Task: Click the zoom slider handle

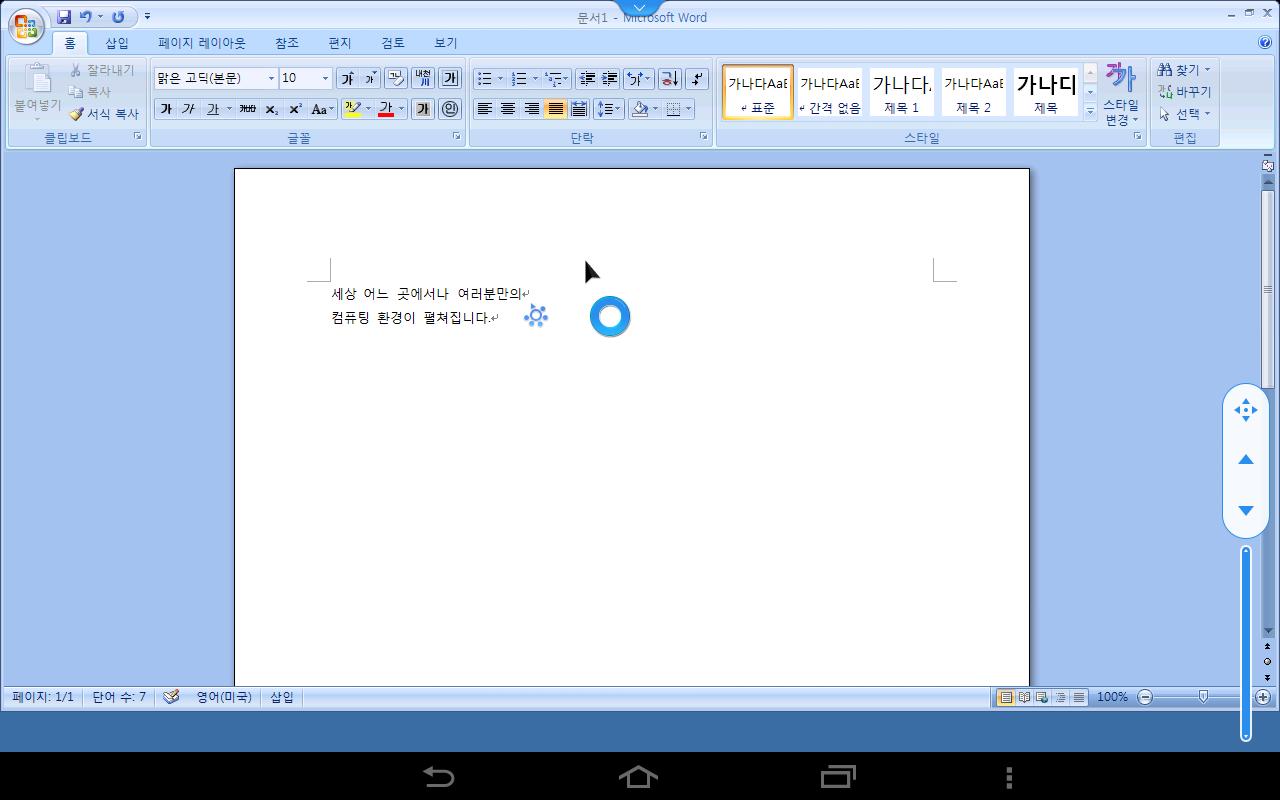Action: (x=1203, y=697)
